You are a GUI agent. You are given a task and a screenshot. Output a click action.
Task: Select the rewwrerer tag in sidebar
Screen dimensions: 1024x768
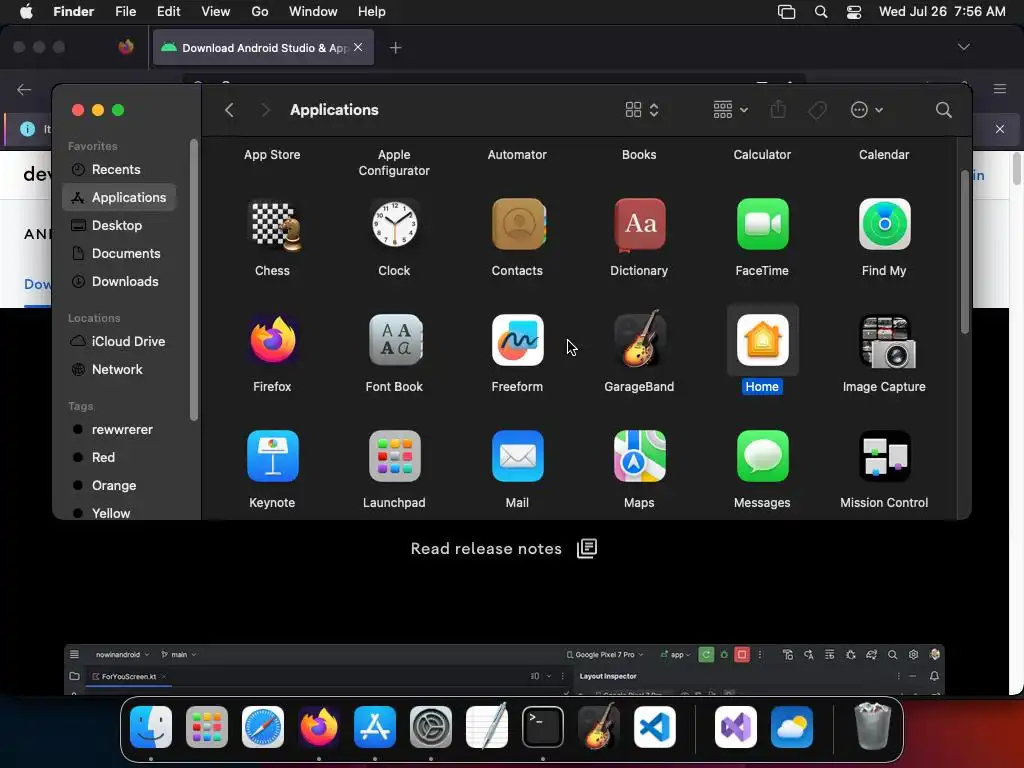(x=119, y=430)
